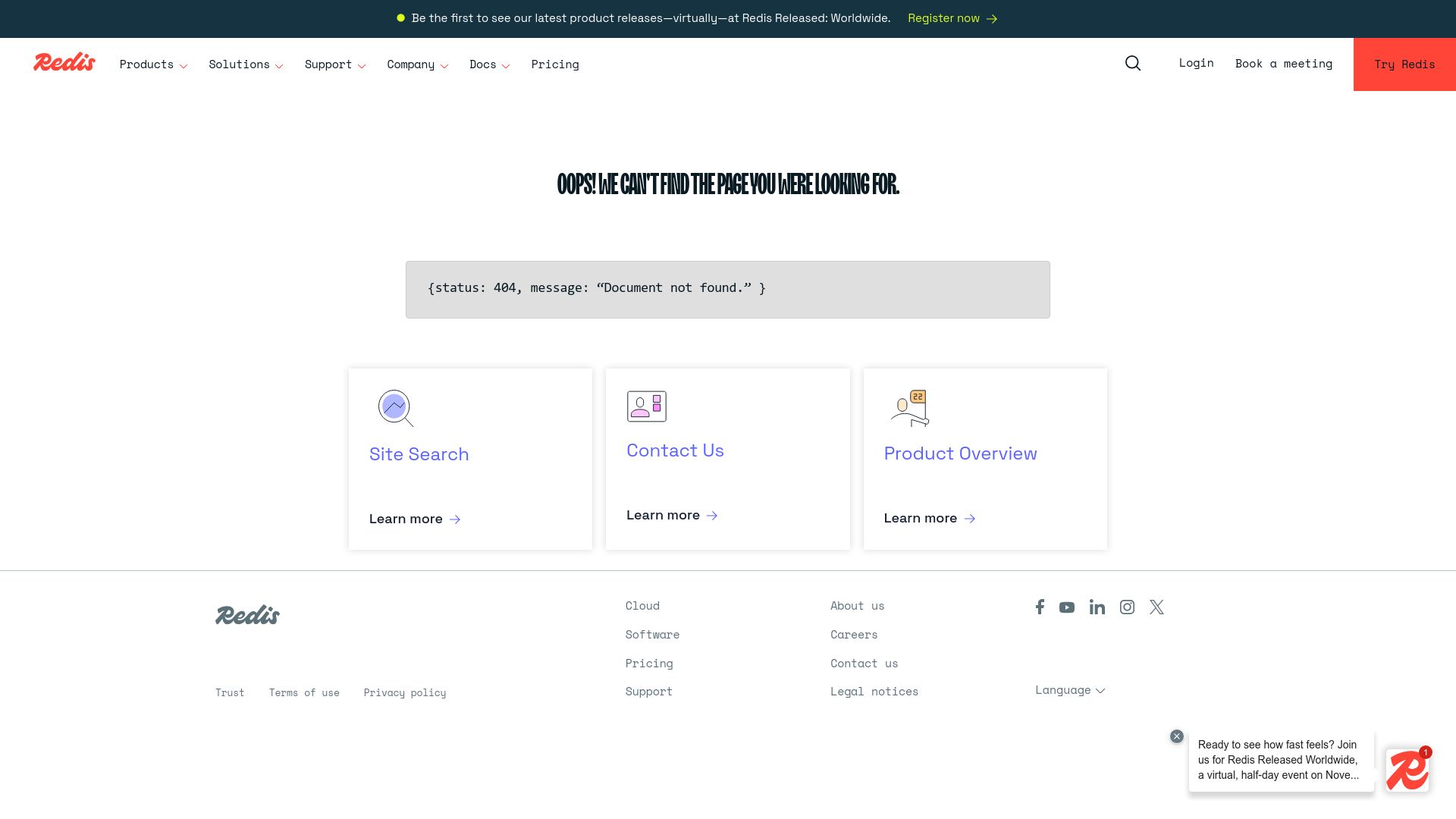Expand the Company menu
This screenshot has width=1456, height=819.
(x=418, y=64)
